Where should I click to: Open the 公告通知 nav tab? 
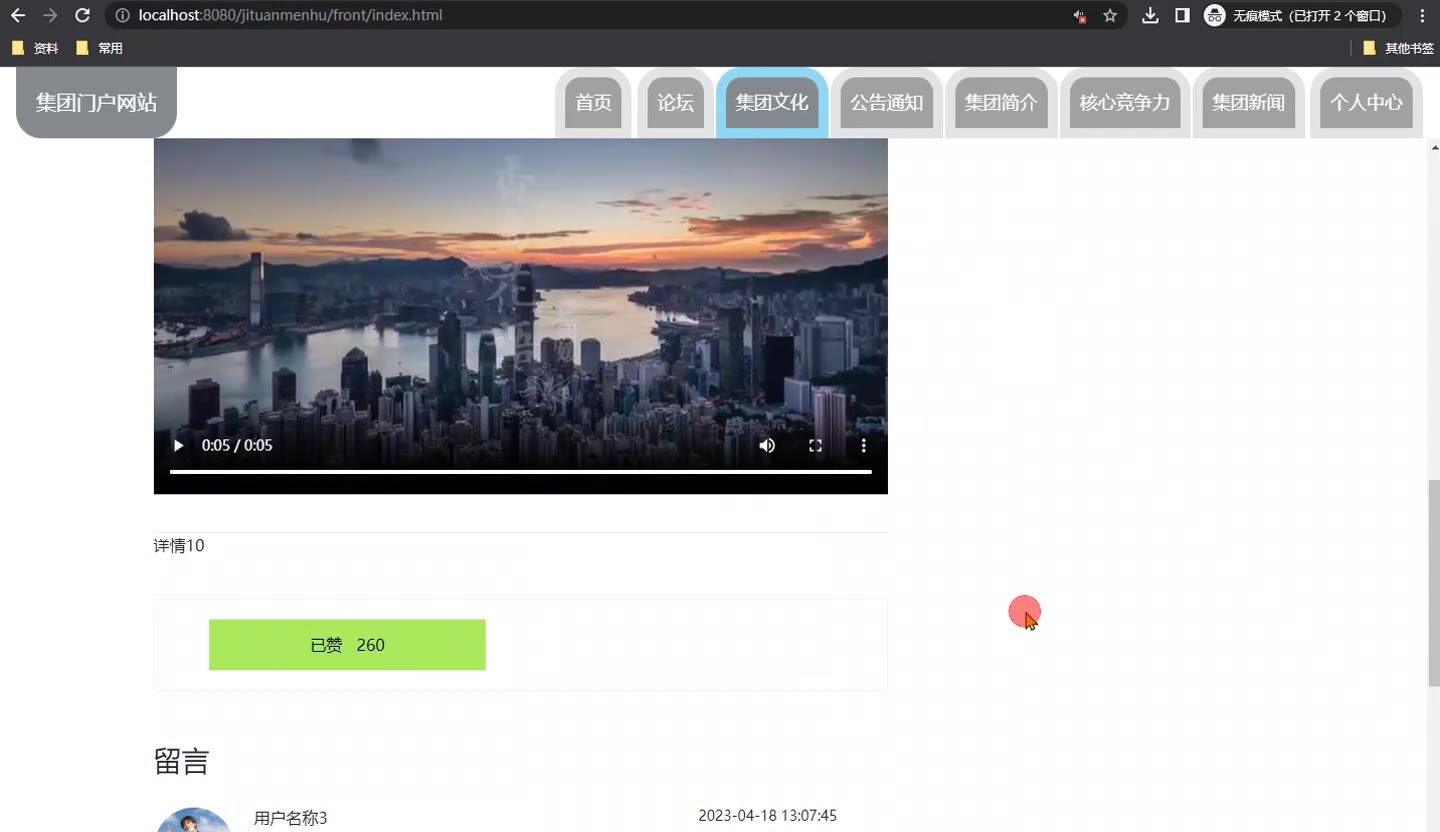pos(887,102)
